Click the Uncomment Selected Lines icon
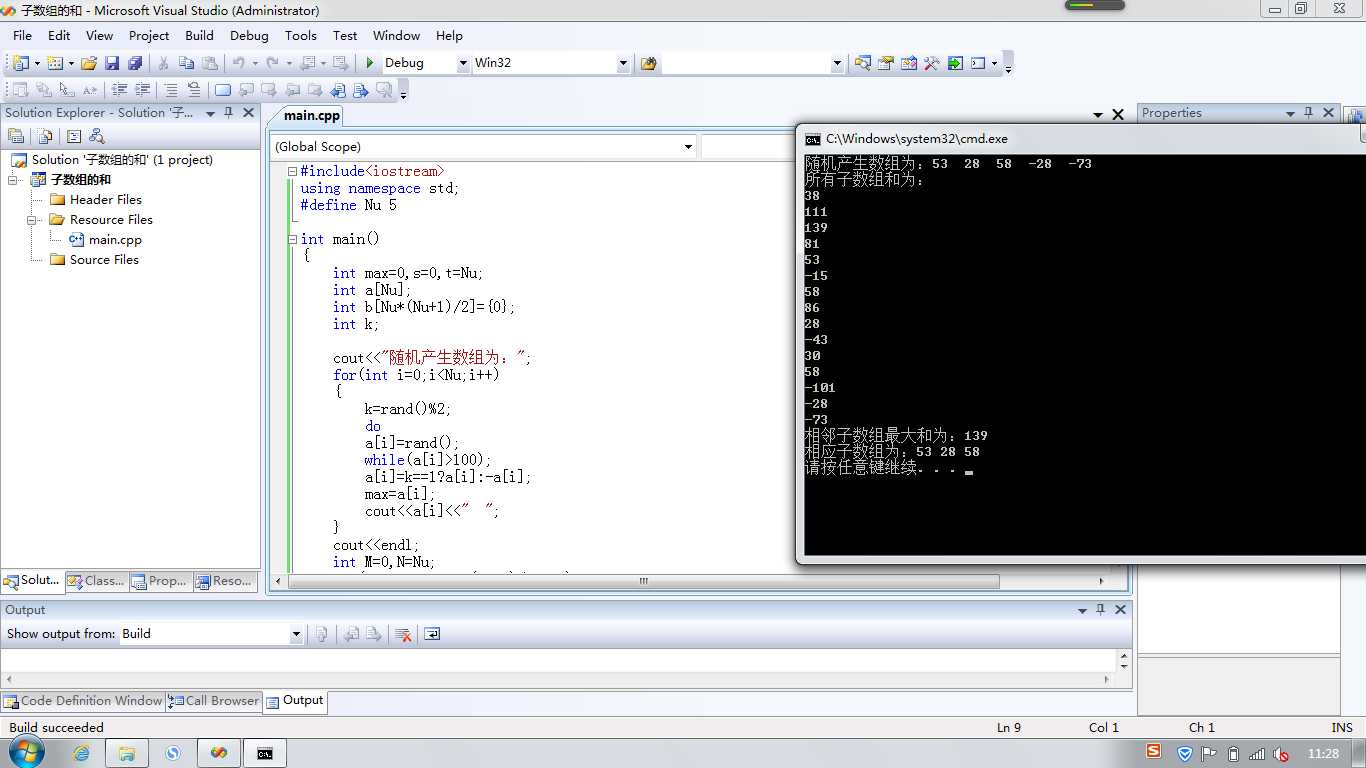This screenshot has height=768, width=1366. (194, 90)
